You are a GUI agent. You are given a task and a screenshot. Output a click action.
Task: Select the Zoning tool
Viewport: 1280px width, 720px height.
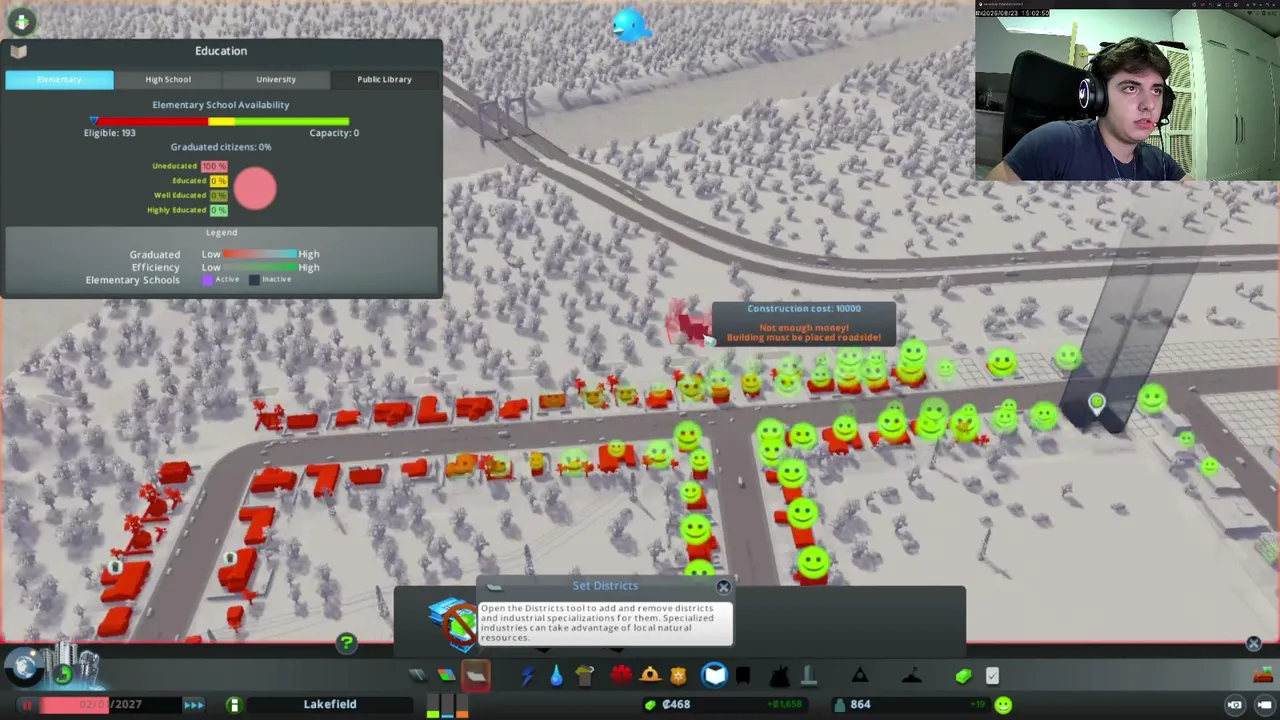[x=446, y=676]
